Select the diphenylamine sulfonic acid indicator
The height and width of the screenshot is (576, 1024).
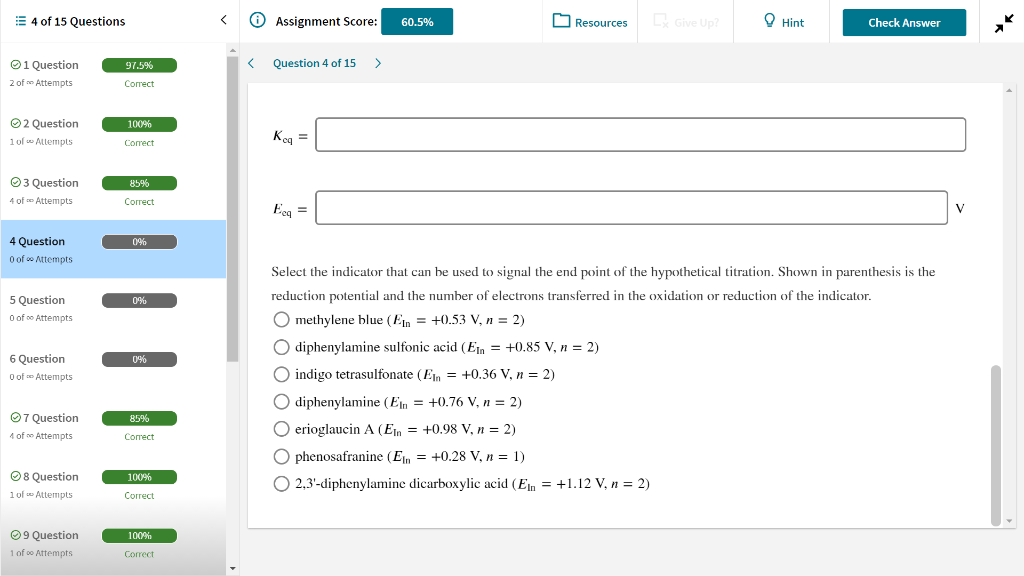tap(282, 346)
